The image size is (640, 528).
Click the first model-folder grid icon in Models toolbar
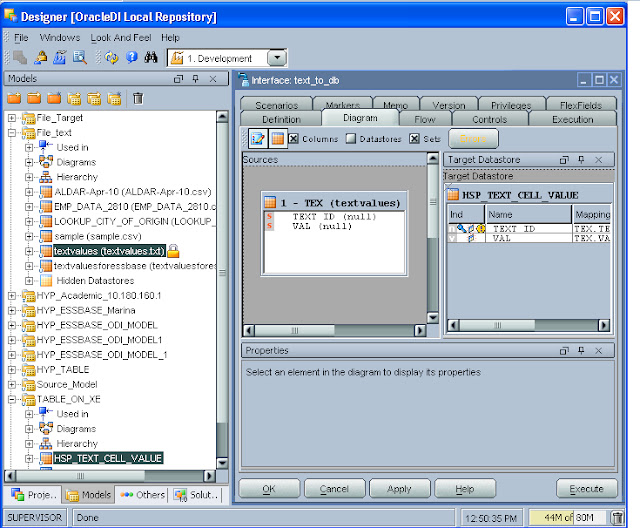coord(74,98)
